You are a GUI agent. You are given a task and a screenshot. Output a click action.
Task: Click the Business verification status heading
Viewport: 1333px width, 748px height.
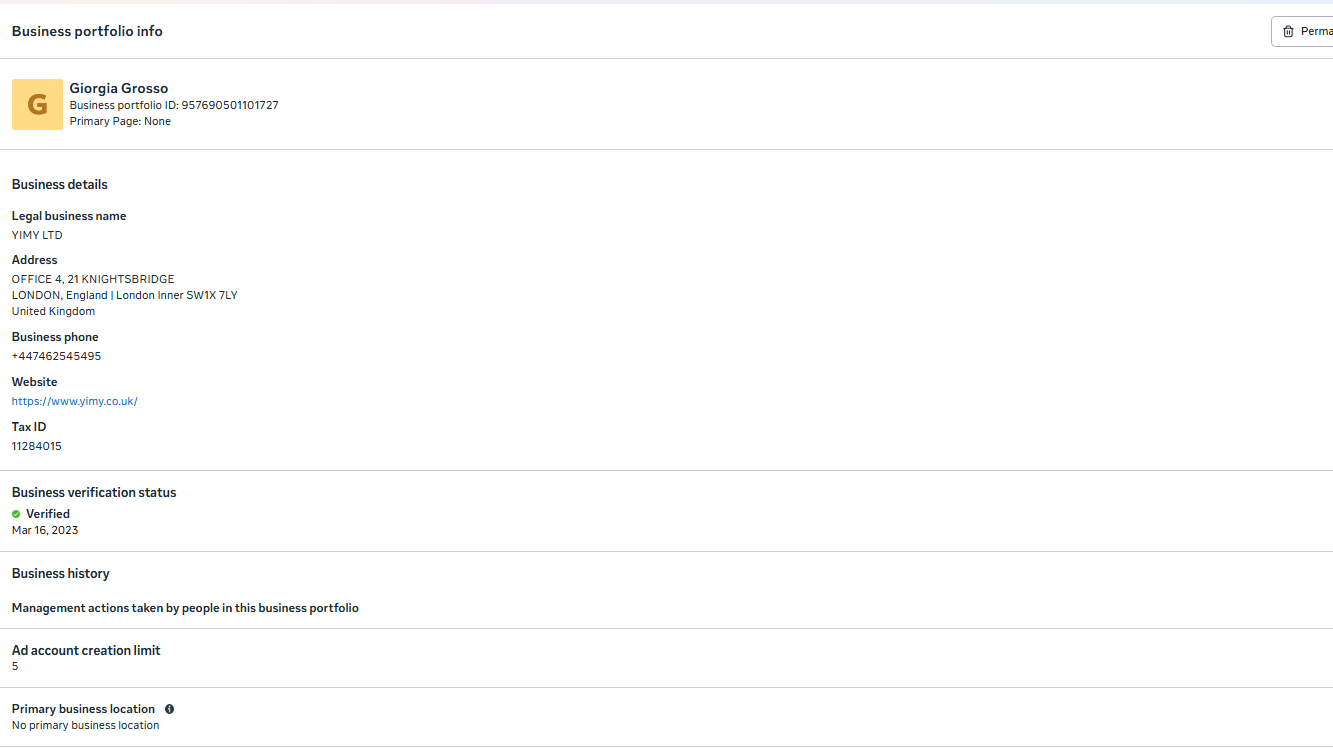pos(94,492)
